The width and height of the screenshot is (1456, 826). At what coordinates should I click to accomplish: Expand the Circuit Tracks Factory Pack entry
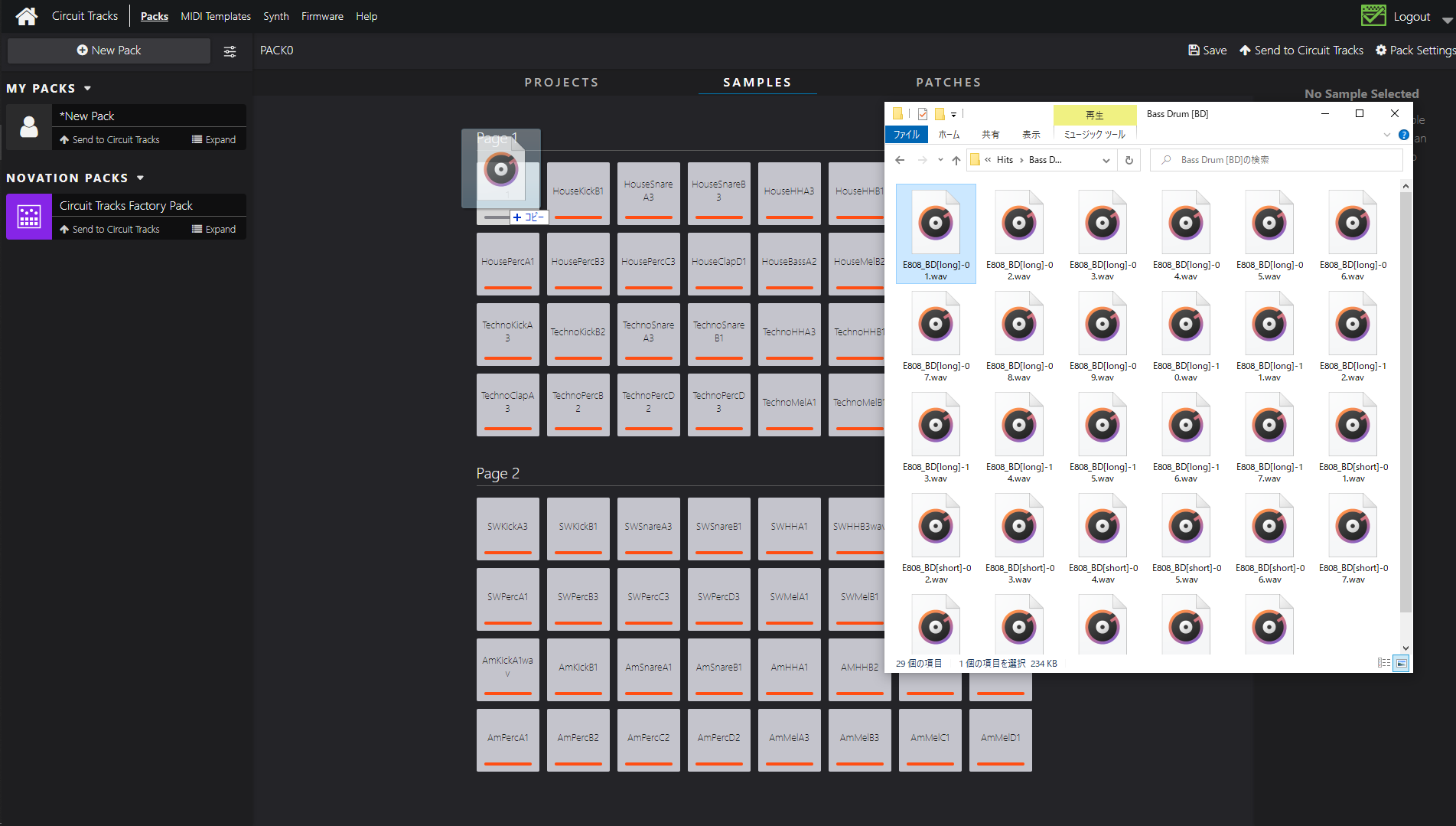pos(213,229)
